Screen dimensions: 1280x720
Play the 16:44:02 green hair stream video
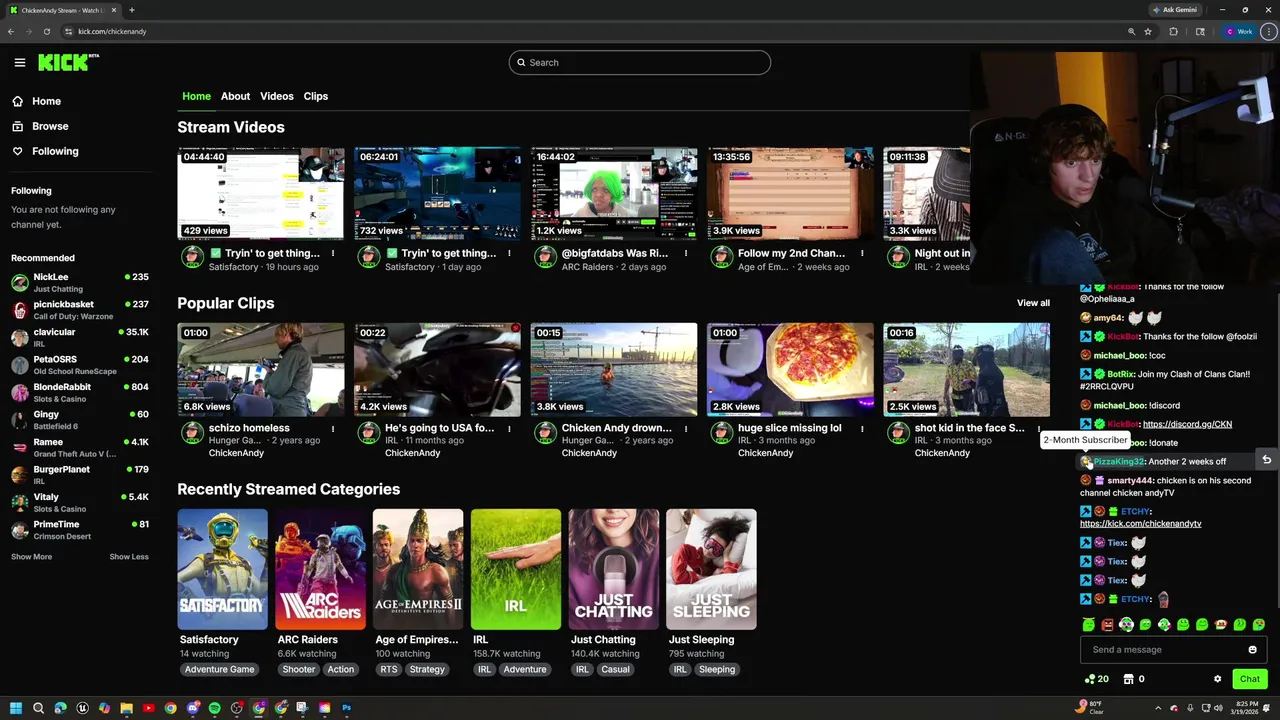coord(614,194)
